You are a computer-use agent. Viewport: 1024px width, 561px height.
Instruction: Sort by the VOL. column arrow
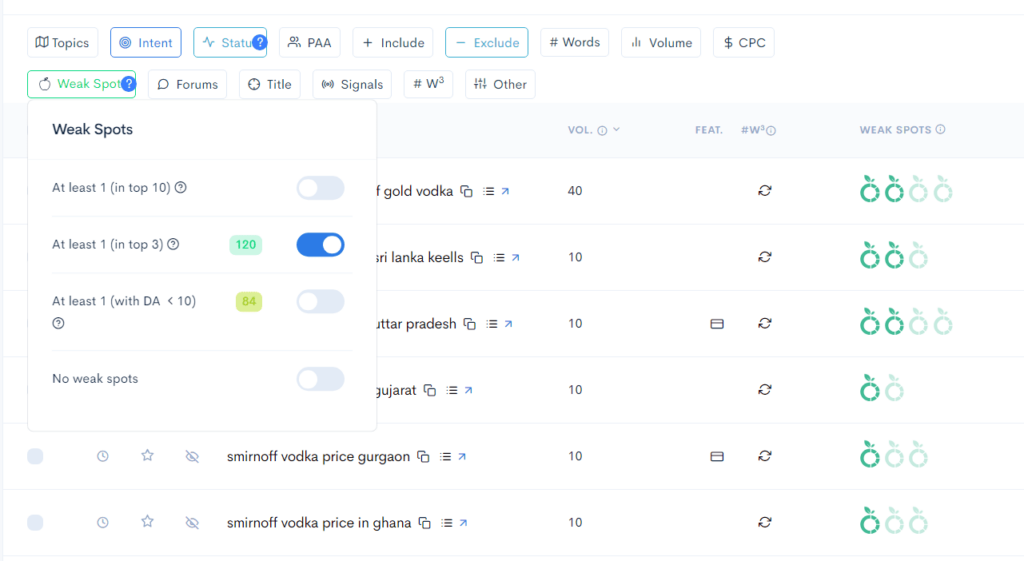click(616, 130)
